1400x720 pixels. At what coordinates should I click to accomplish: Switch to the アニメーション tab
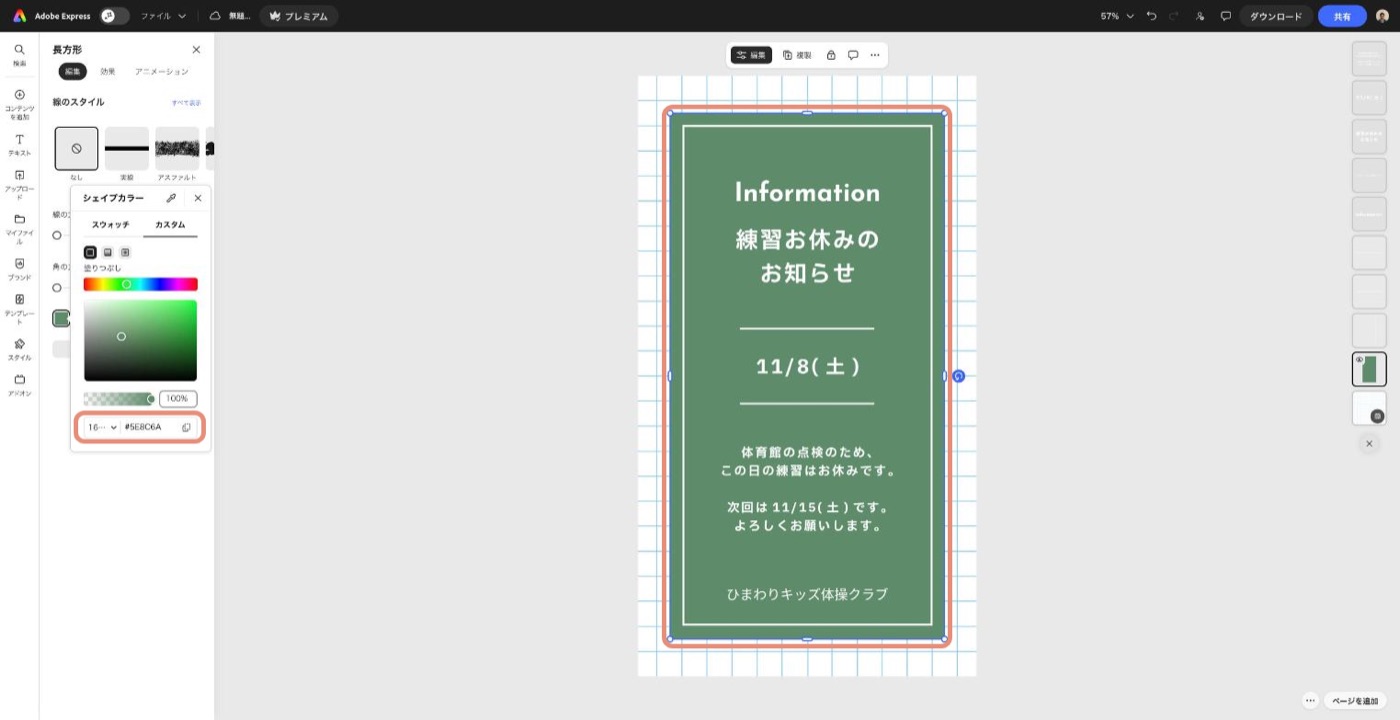pos(161,71)
